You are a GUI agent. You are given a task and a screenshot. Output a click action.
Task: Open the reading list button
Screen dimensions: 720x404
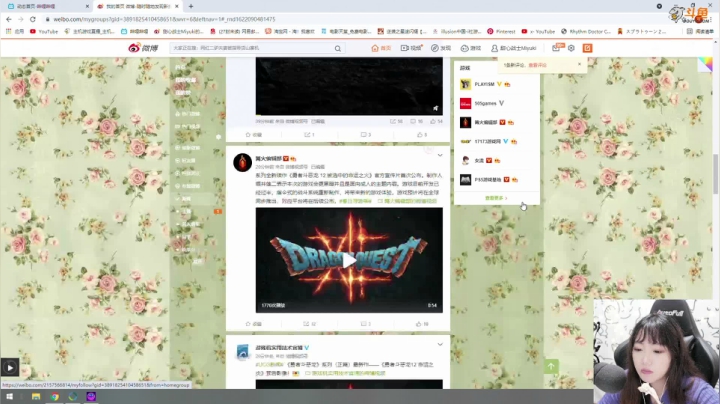700,32
